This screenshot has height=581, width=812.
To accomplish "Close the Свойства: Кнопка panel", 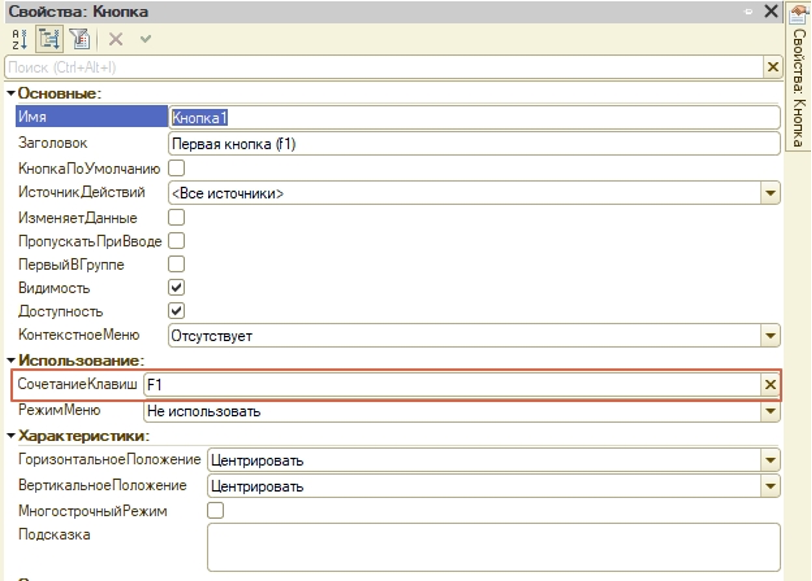I will [771, 11].
